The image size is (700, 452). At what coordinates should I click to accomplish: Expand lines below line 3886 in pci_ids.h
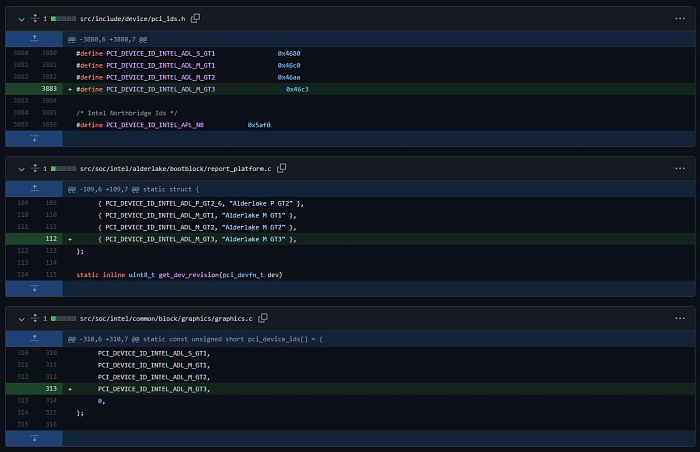34,138
